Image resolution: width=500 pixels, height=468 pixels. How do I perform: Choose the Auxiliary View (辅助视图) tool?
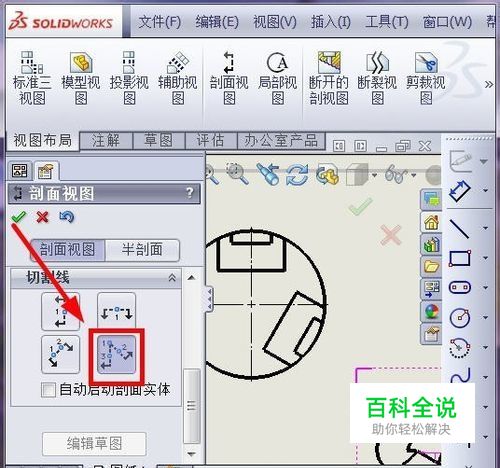pos(178,78)
